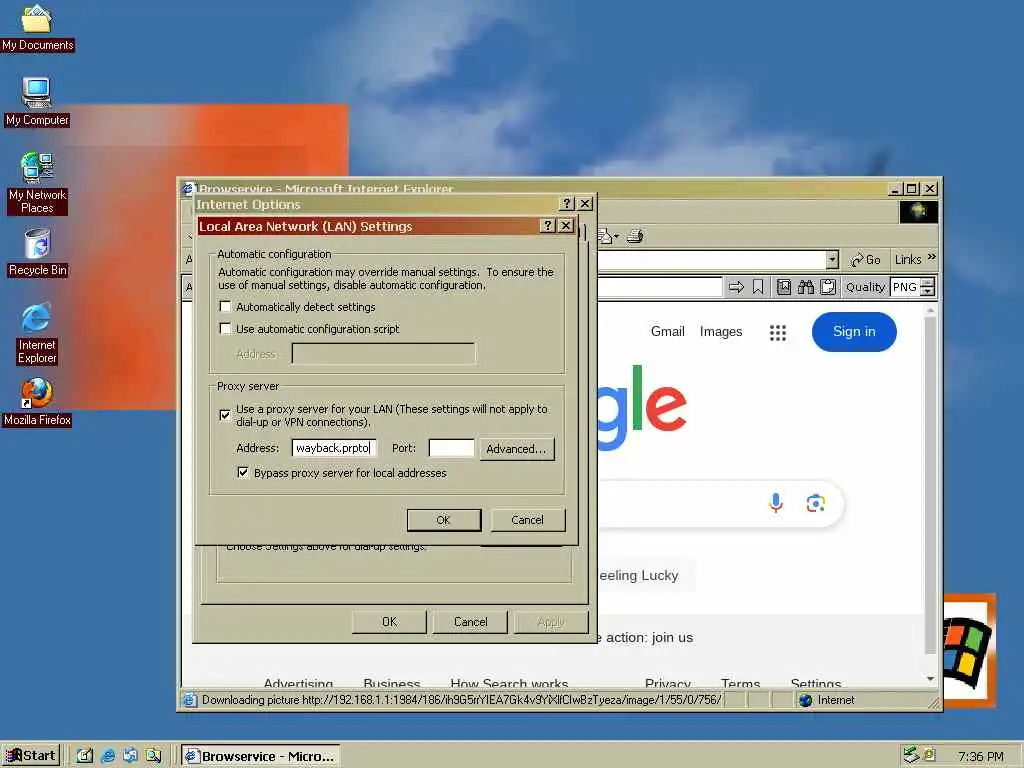Click the proxy Address input field
Viewport: 1024px width, 768px height.
pos(334,448)
